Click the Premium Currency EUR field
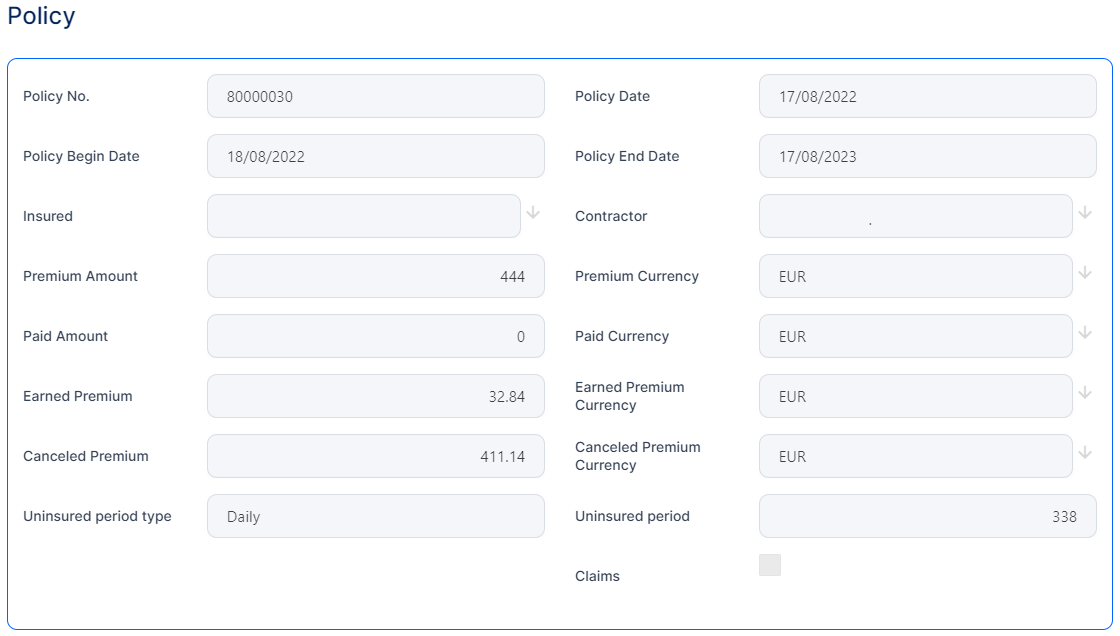 coord(915,276)
